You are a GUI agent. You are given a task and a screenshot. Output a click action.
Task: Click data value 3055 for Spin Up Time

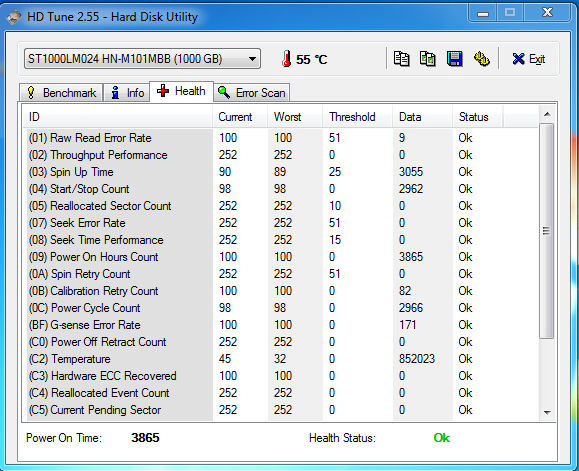point(411,172)
